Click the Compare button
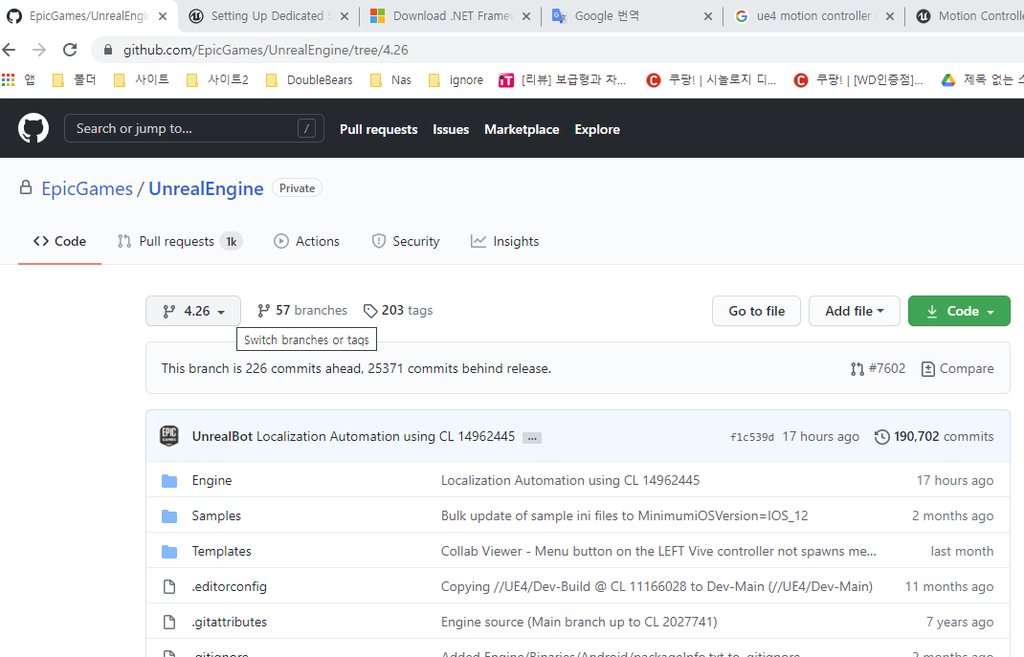1024x657 pixels. click(x=957, y=368)
